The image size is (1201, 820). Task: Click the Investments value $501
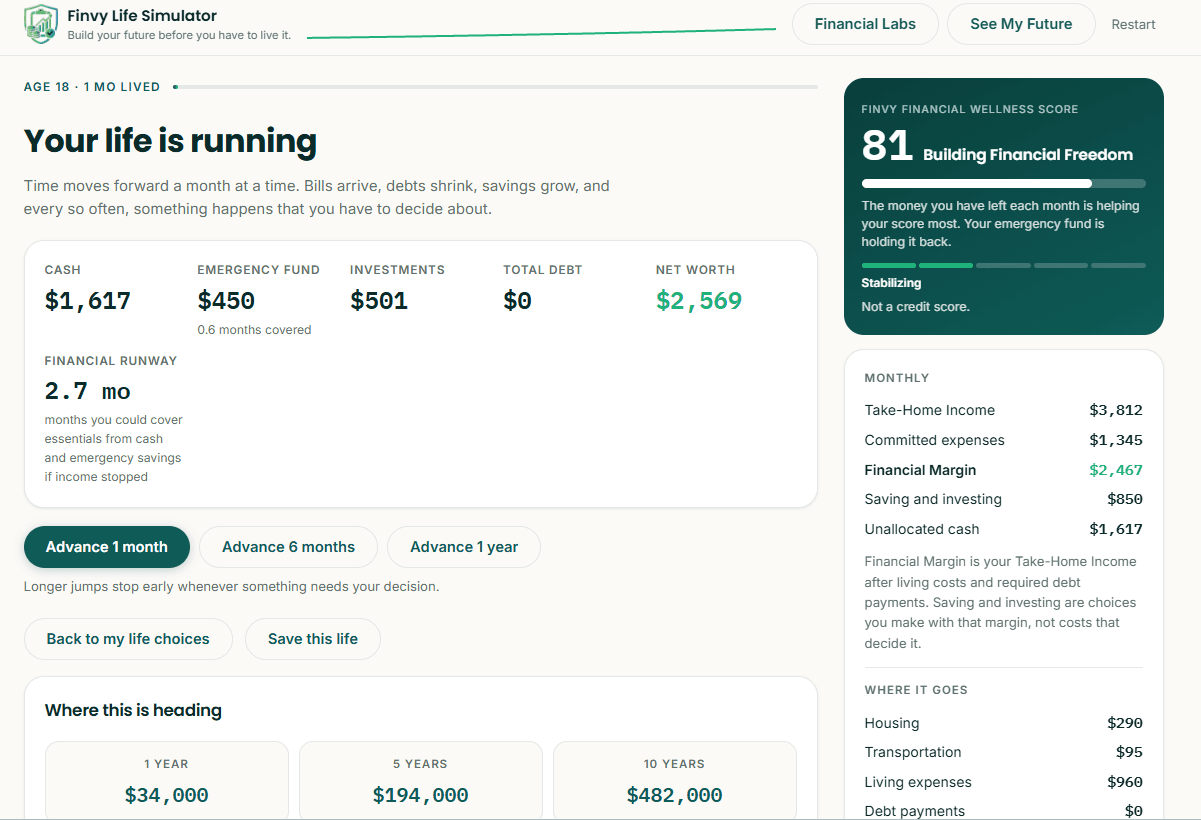[x=379, y=301]
